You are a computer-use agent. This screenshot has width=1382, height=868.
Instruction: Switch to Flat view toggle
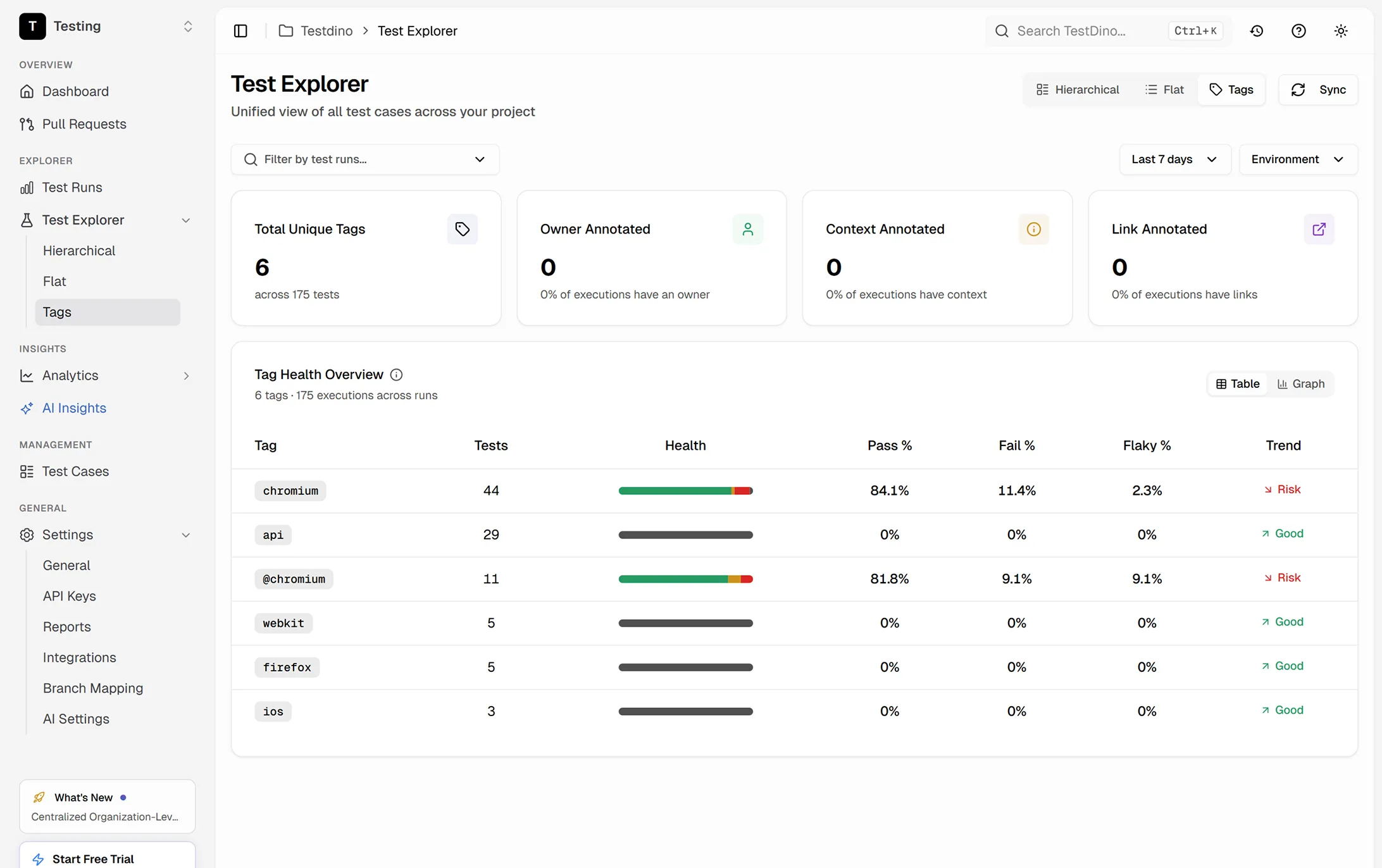1164,89
